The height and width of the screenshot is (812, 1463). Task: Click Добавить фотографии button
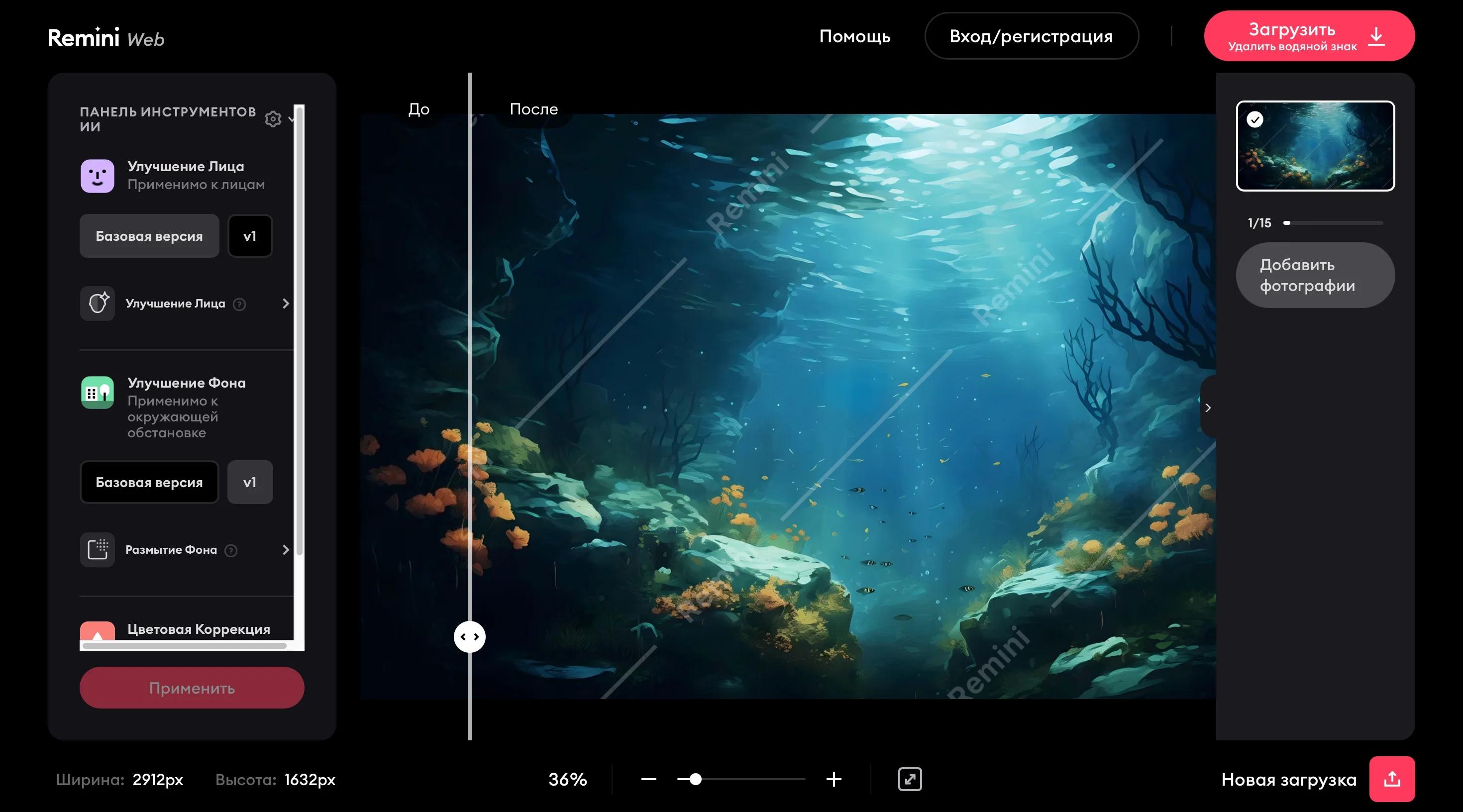click(1315, 276)
